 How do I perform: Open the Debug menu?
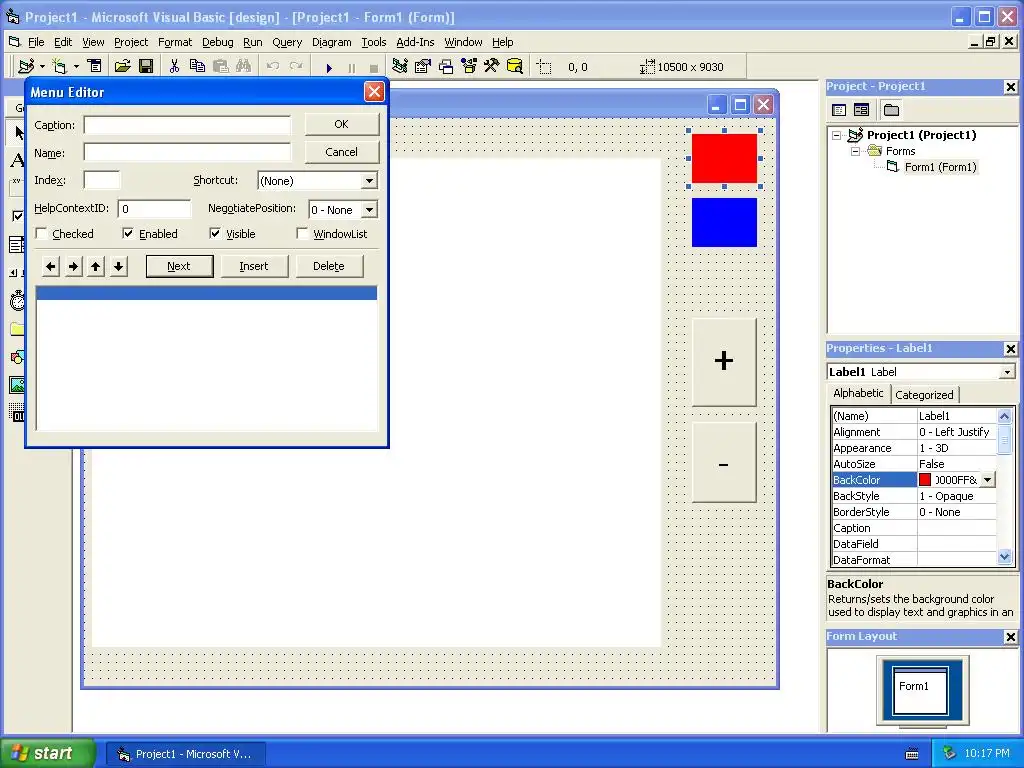pos(217,42)
